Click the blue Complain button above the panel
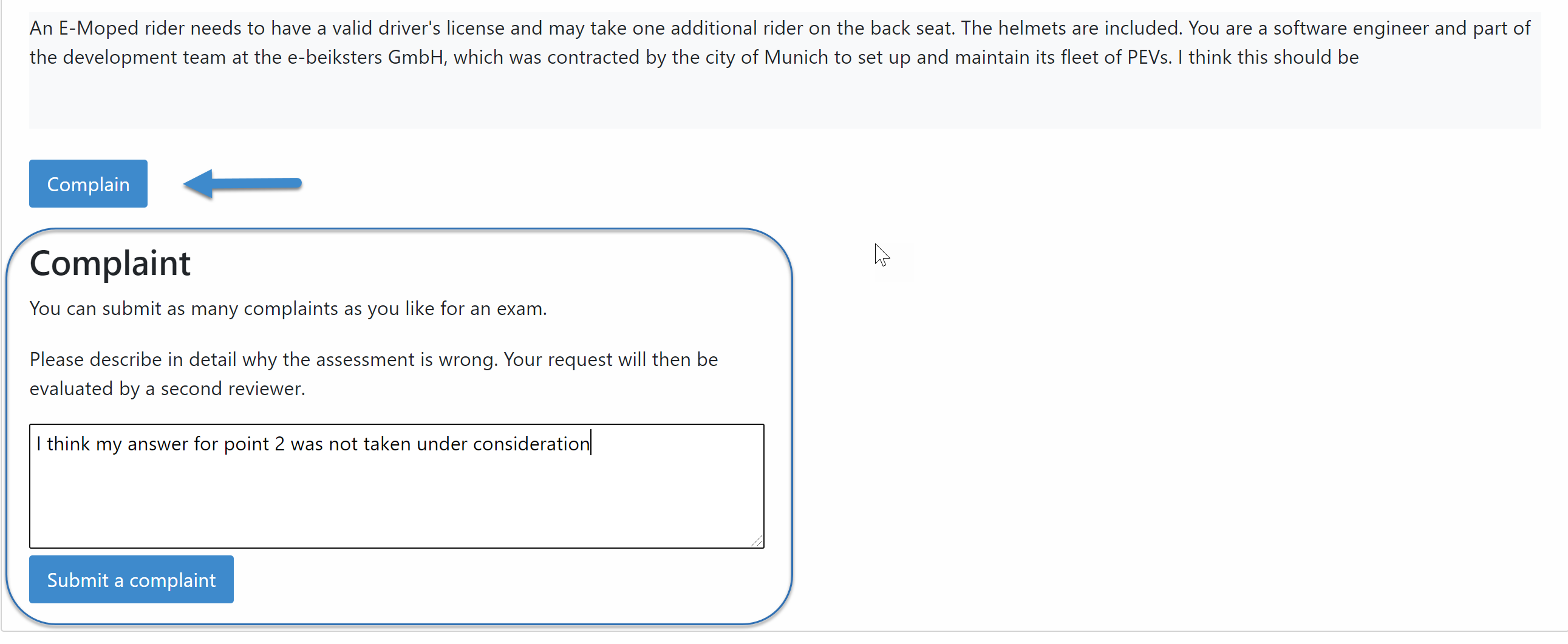 pyautogui.click(x=87, y=183)
